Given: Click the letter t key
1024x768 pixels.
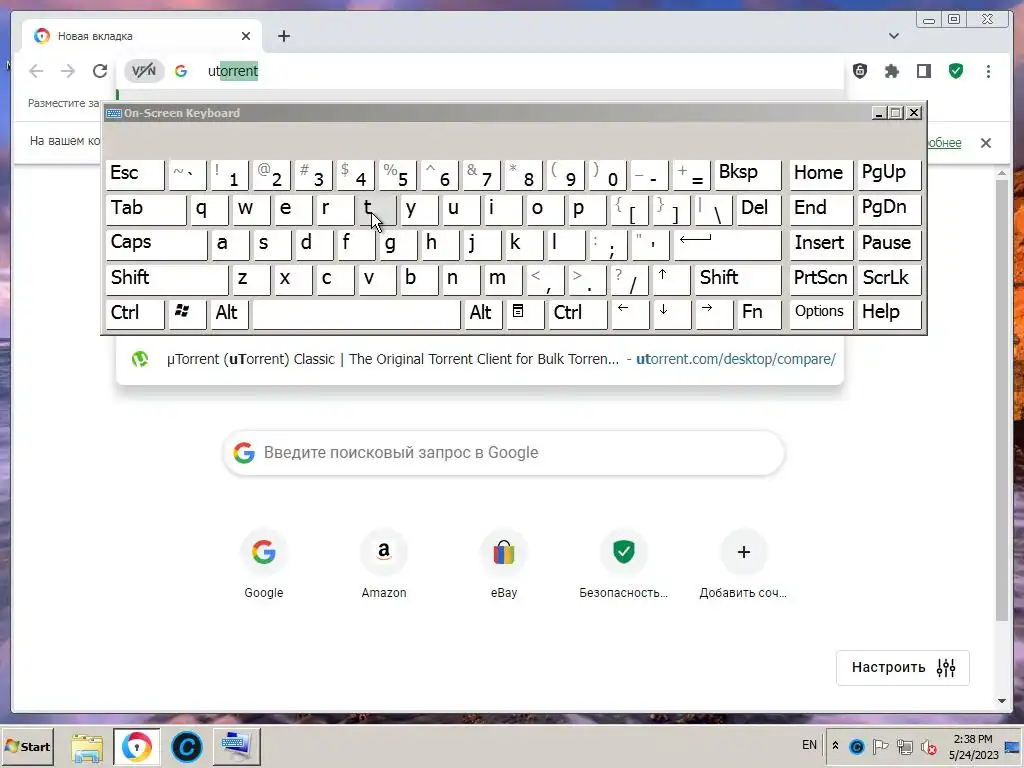Looking at the screenshot, I should [x=377, y=210].
